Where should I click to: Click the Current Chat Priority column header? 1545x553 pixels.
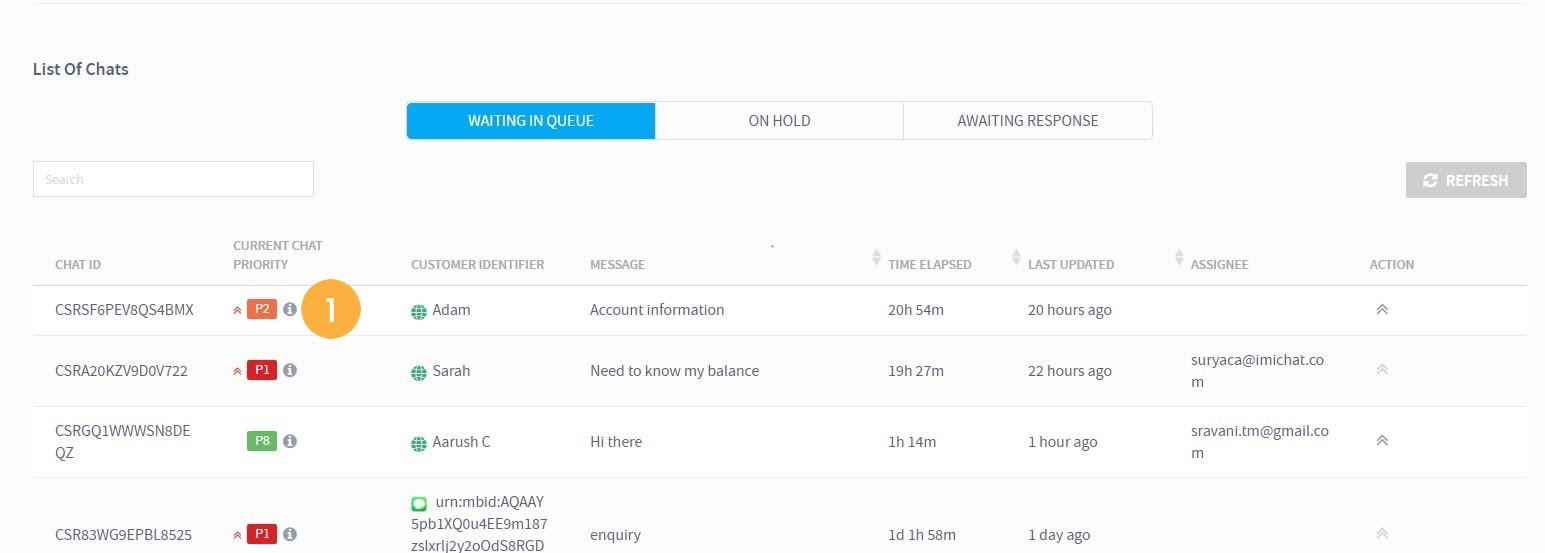278,255
